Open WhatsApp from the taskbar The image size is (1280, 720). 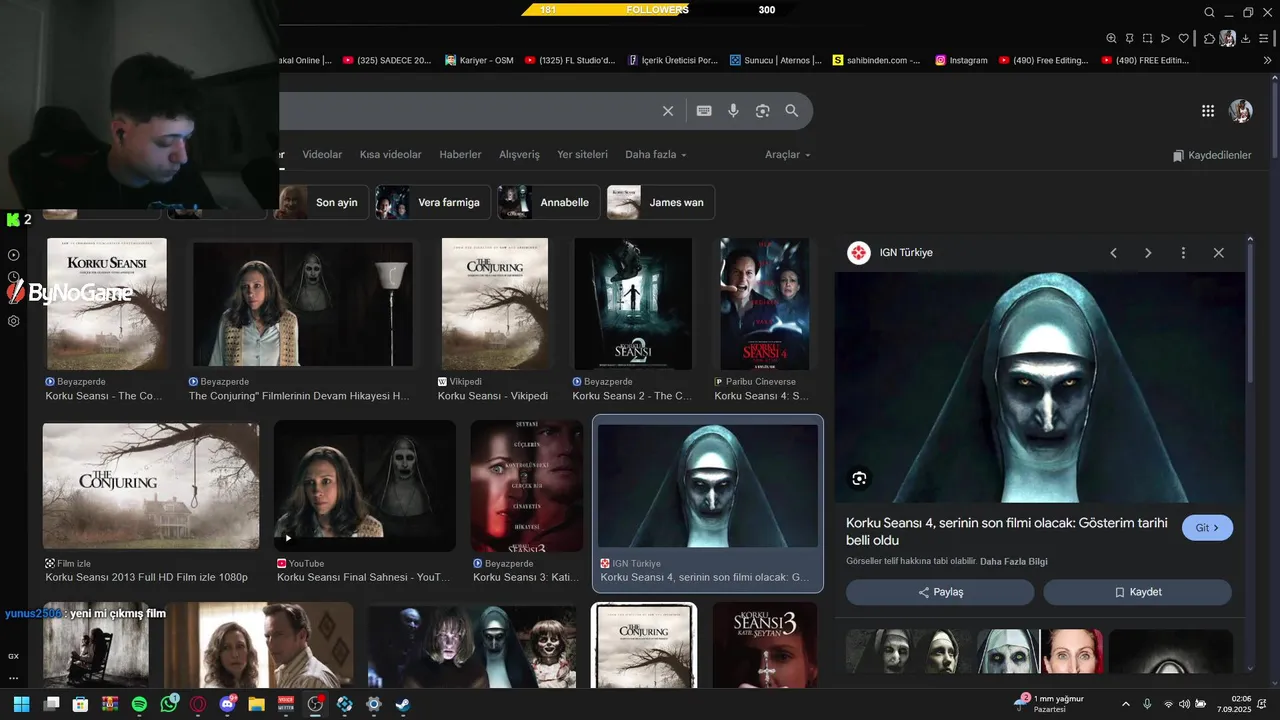pyautogui.click(x=169, y=704)
